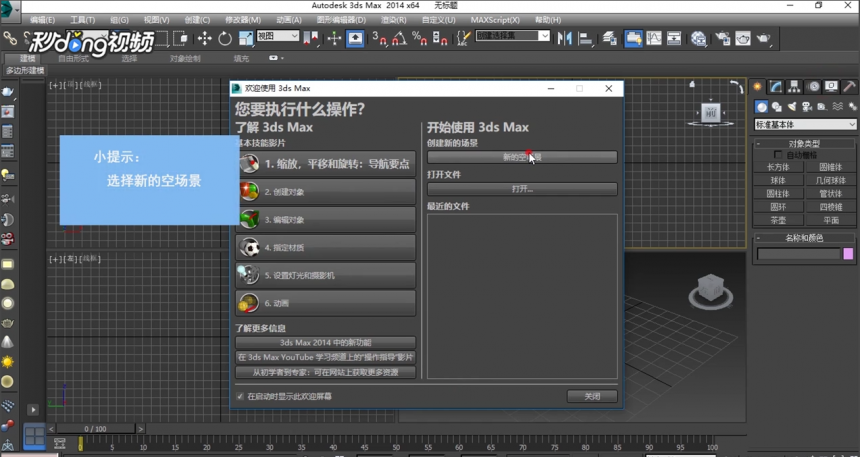Toggle the percent snap icon
Image resolution: width=860 pixels, height=457 pixels.
click(x=420, y=38)
